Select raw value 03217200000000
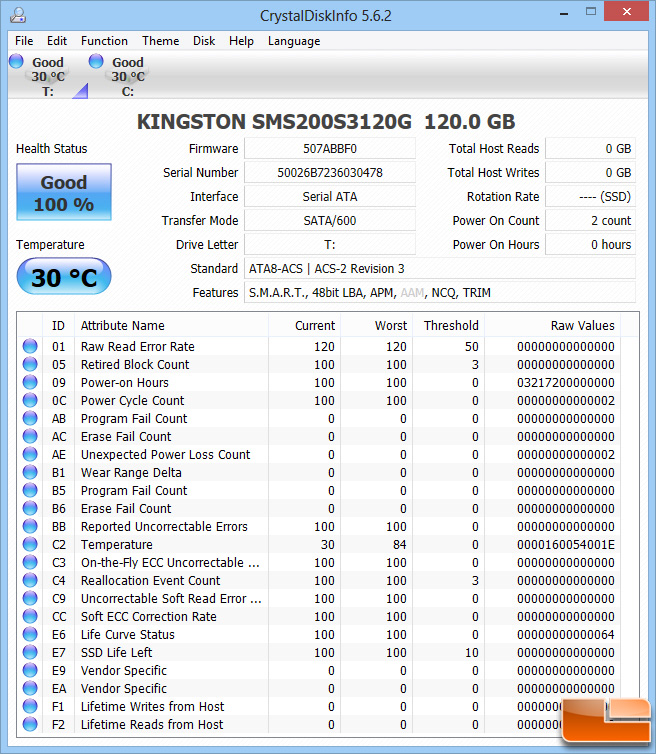The height and width of the screenshot is (754, 656). click(566, 383)
